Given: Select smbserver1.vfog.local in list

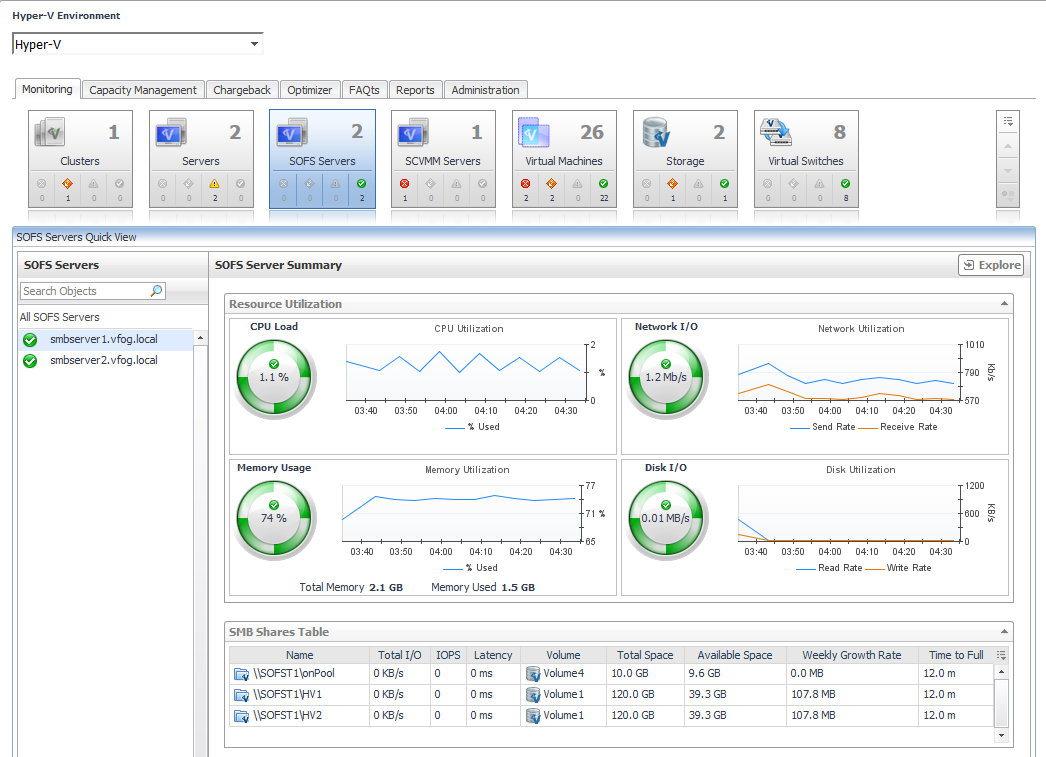Looking at the screenshot, I should click(x=105, y=339).
